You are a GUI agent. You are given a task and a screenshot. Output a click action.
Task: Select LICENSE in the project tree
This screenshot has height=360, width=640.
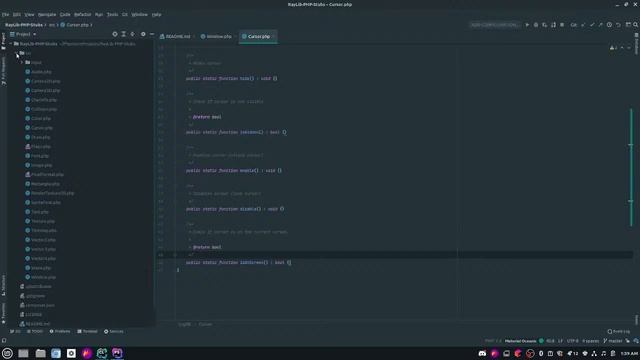pyautogui.click(x=31, y=315)
